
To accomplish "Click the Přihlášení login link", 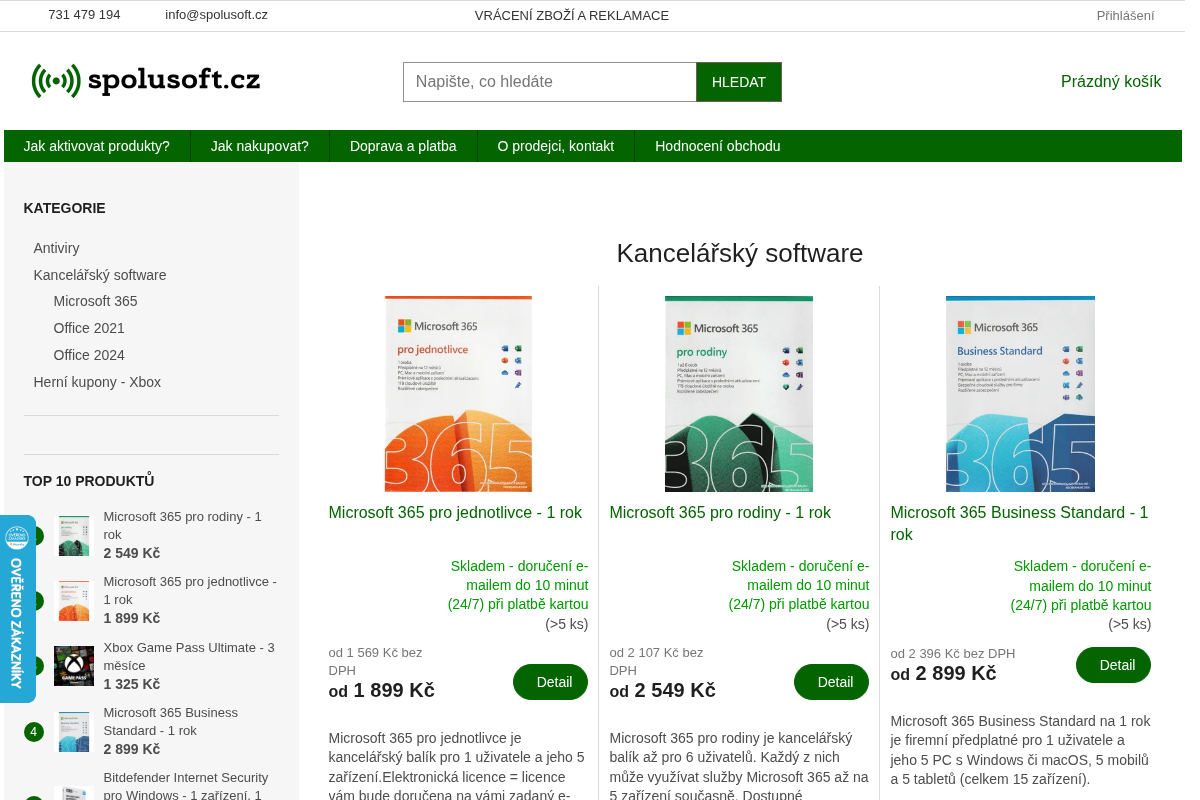I will [1125, 15].
